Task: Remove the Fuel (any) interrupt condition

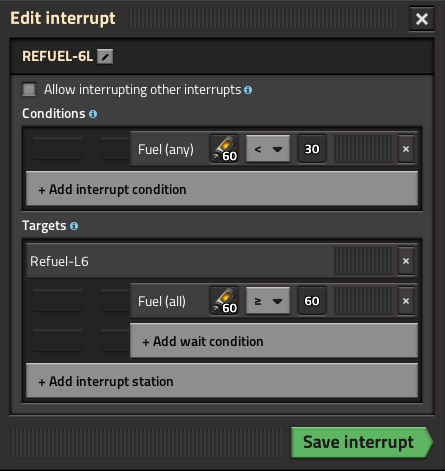Action: (x=406, y=149)
